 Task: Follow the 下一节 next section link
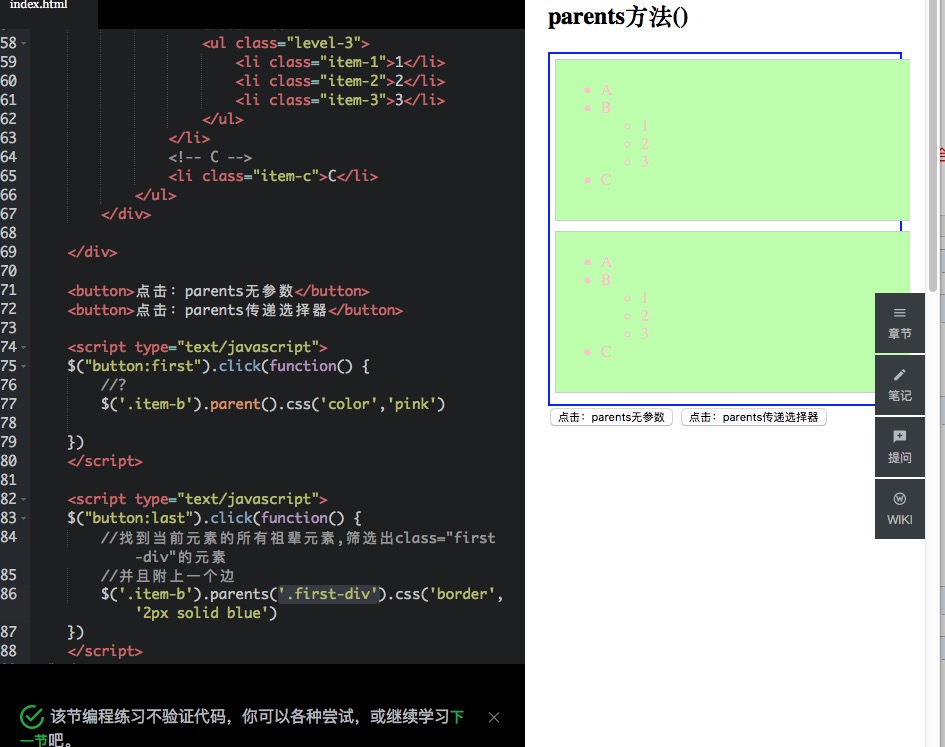point(457,716)
